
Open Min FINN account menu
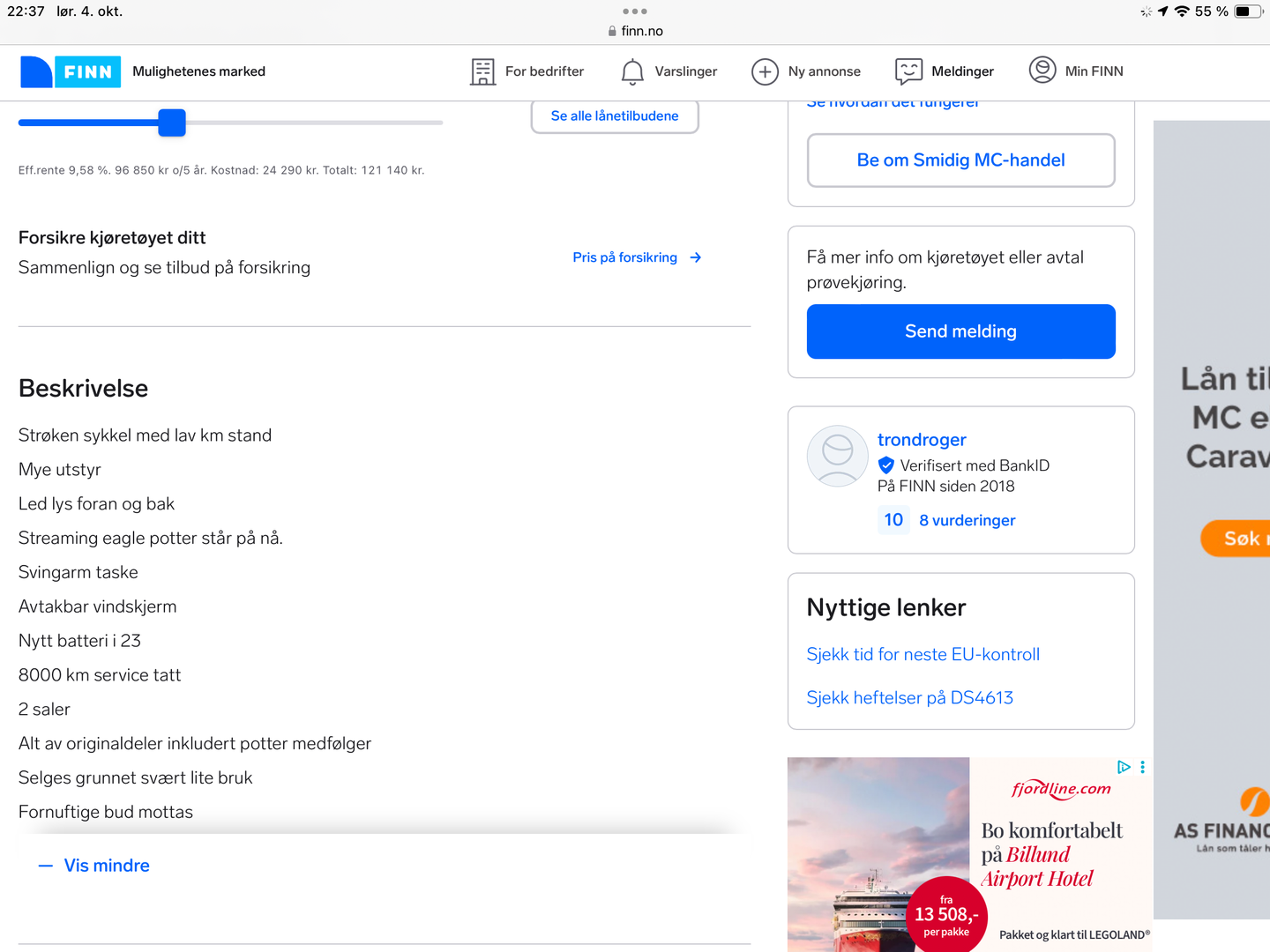click(1076, 71)
